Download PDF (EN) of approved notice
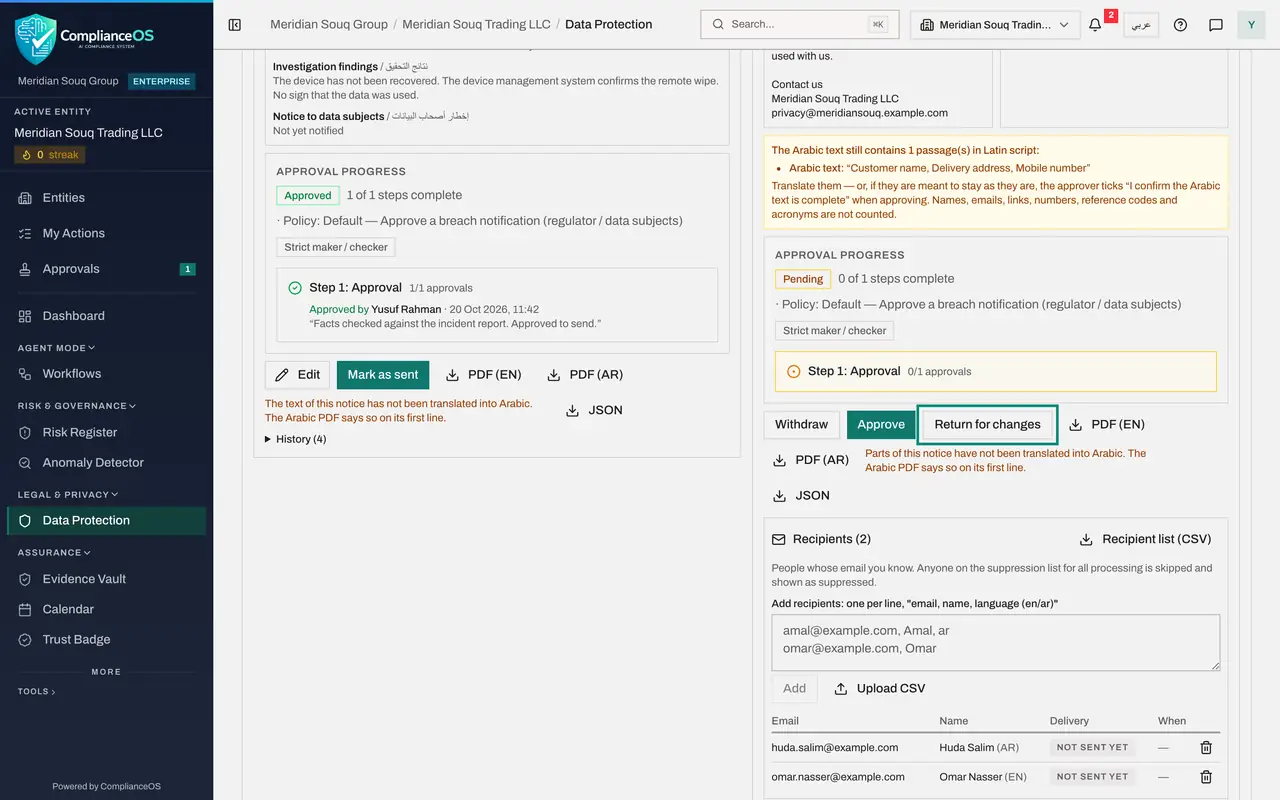Viewport: 1280px width, 800px height. pos(484,375)
